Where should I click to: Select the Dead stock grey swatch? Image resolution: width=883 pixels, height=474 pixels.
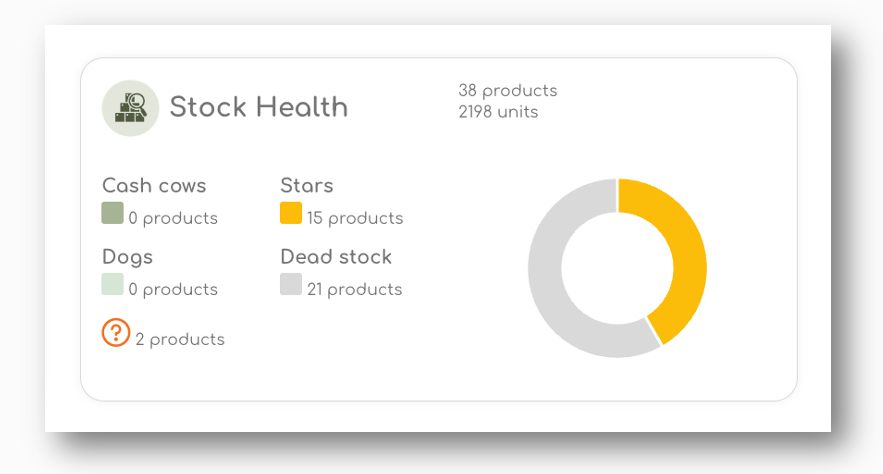click(291, 284)
